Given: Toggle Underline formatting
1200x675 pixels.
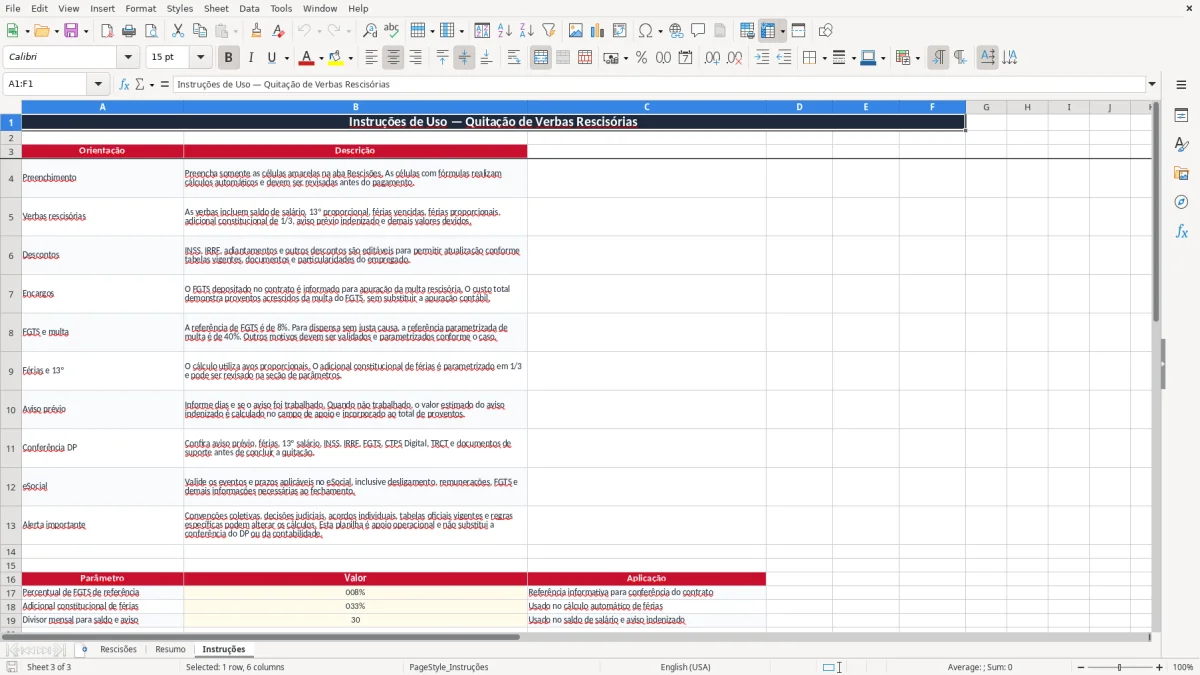Looking at the screenshot, I should [x=272, y=58].
